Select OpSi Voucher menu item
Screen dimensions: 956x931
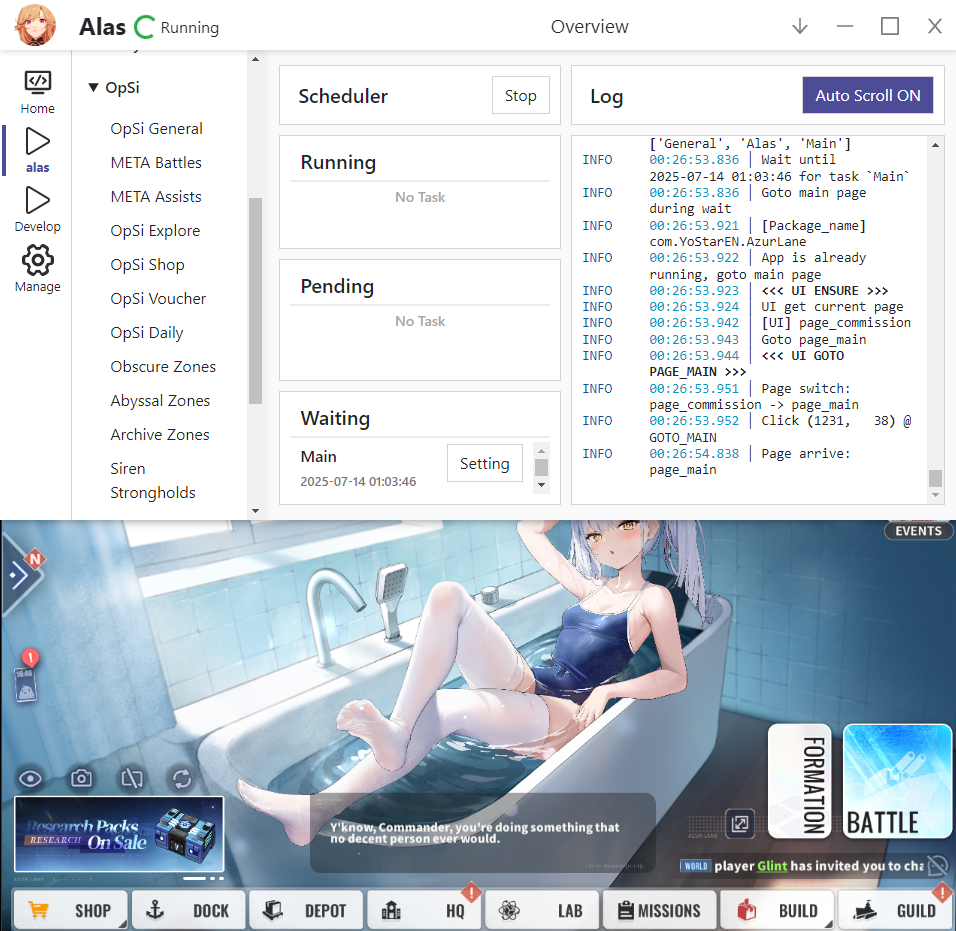tap(158, 299)
